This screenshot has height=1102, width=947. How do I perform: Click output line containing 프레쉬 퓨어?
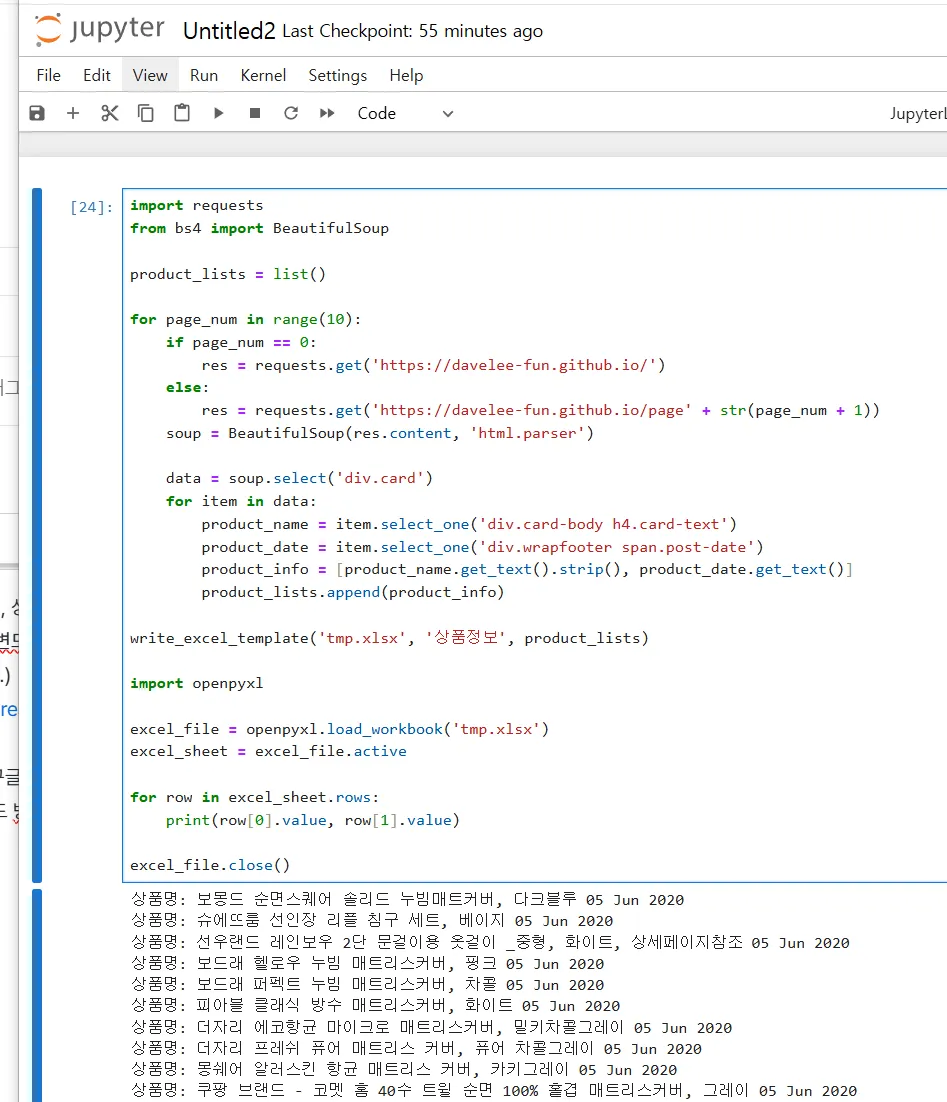pos(416,1049)
